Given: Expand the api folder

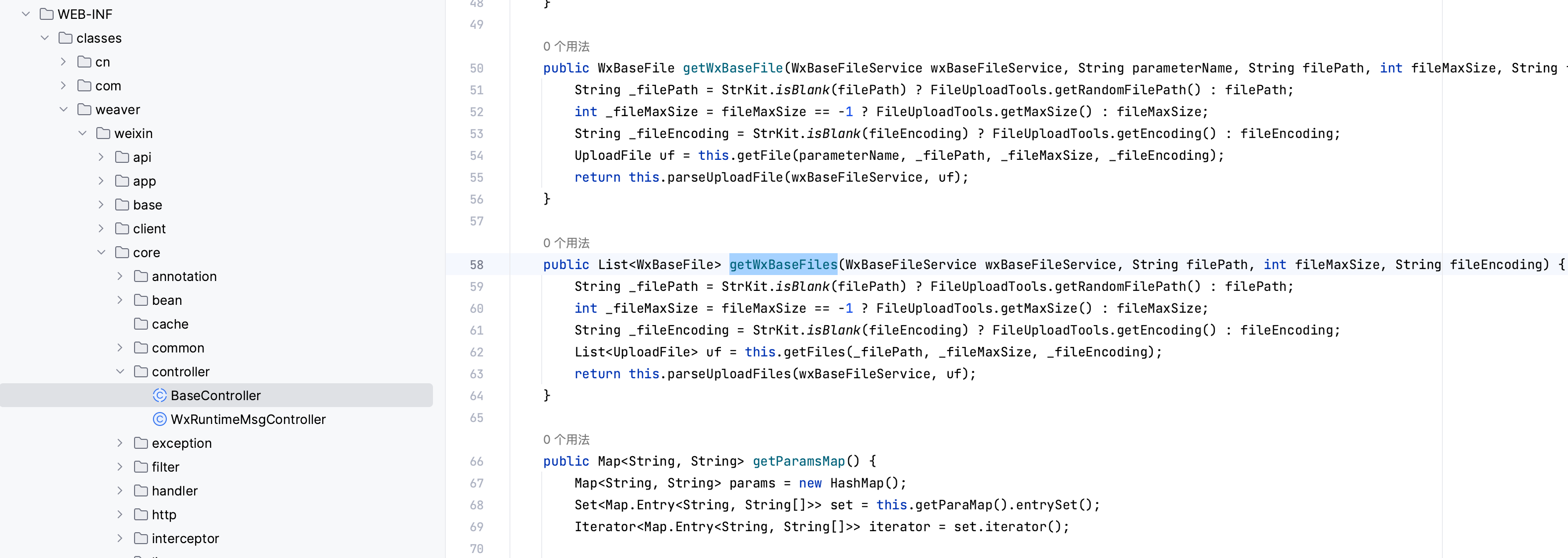Looking at the screenshot, I should coord(101,157).
